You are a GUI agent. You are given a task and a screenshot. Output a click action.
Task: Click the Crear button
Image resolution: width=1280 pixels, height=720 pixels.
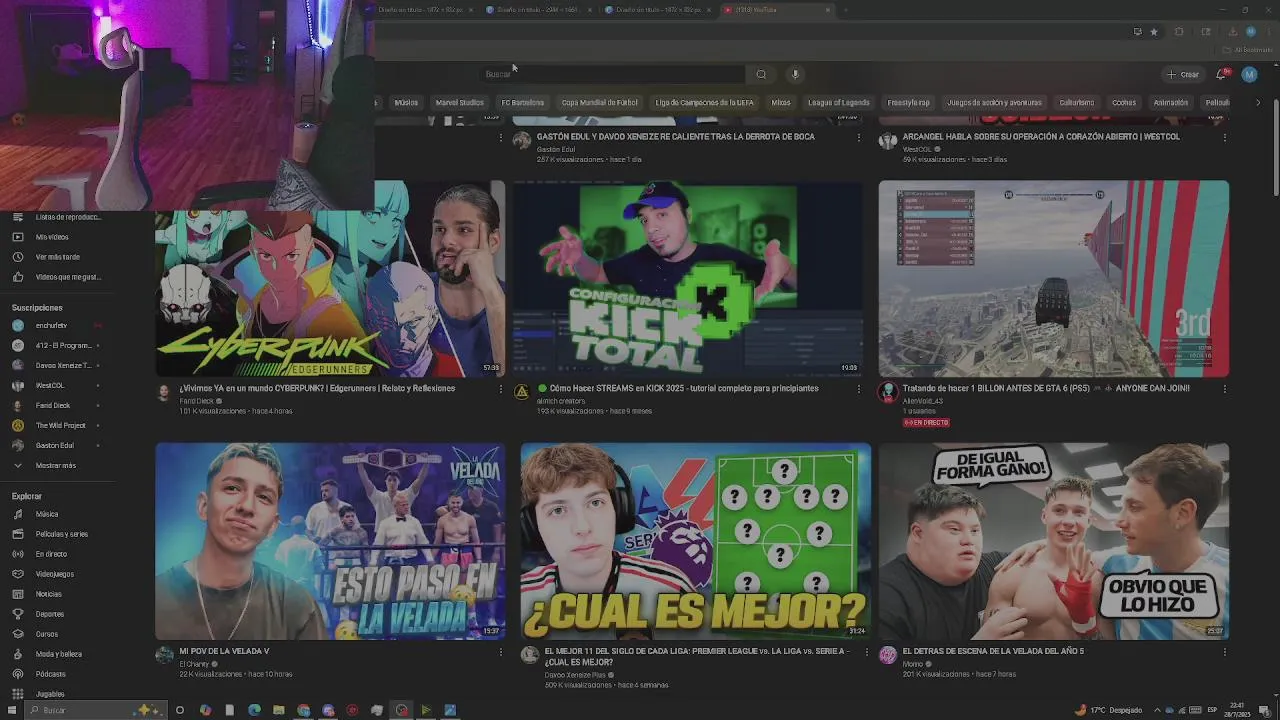point(1183,74)
